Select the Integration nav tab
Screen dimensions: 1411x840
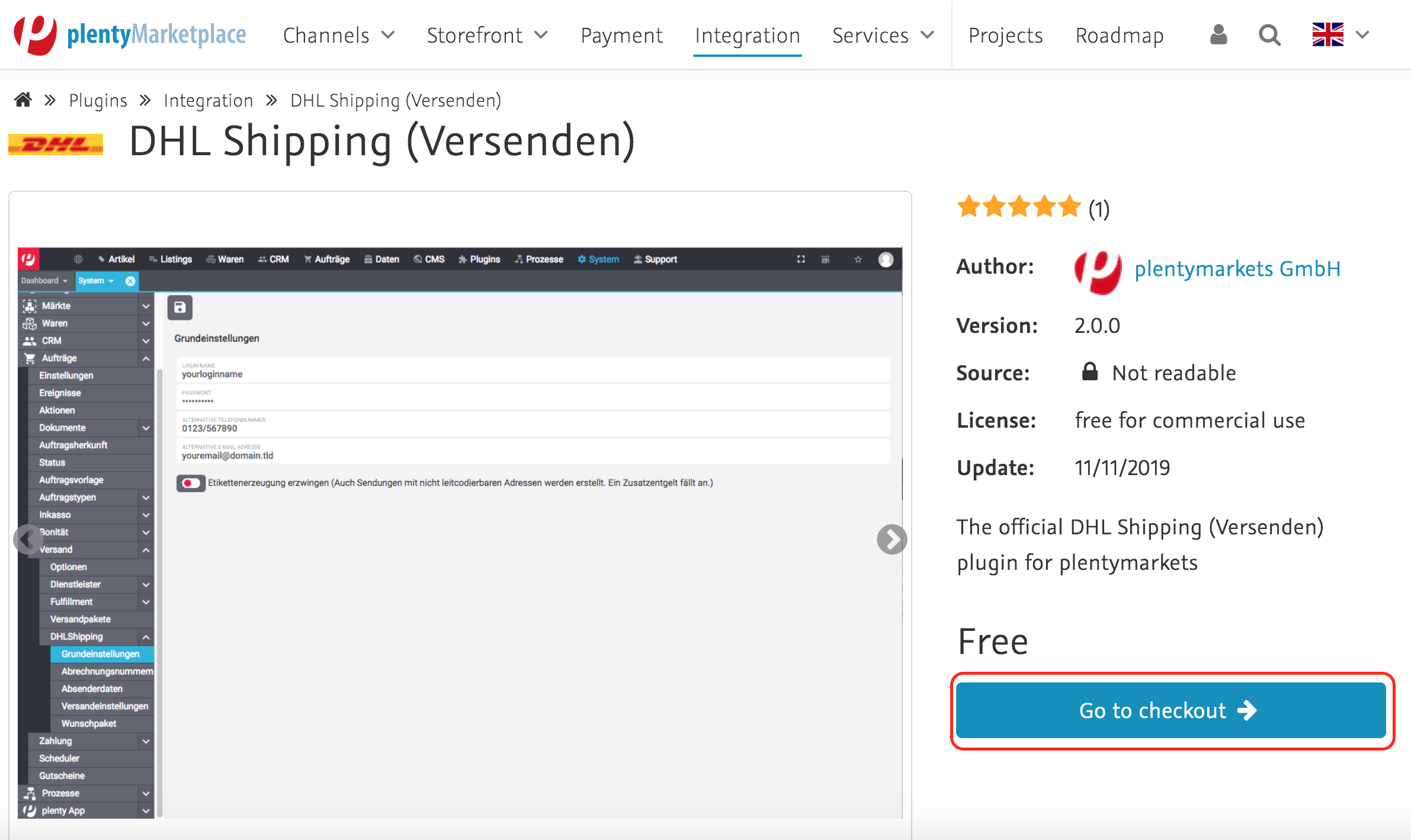point(747,35)
